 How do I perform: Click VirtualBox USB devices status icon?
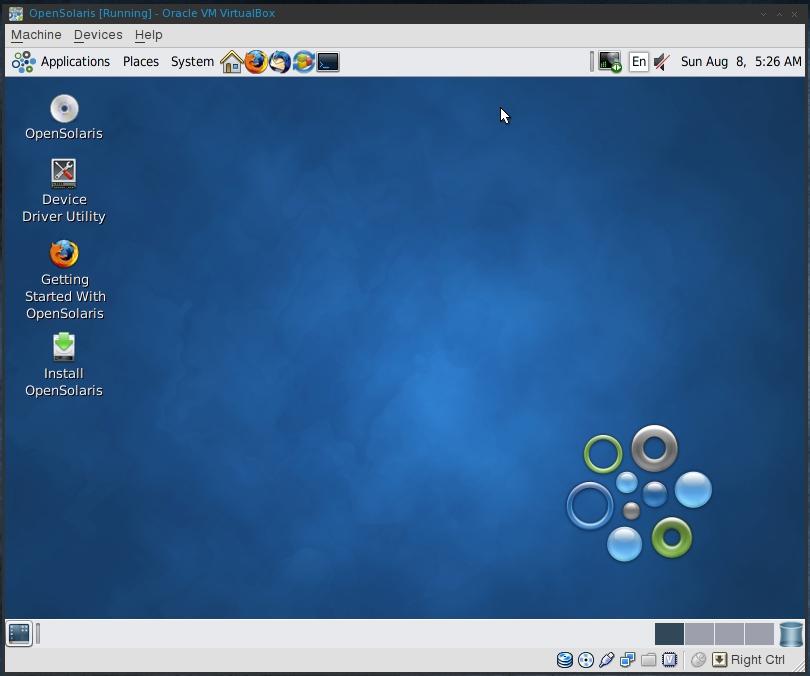click(x=607, y=660)
